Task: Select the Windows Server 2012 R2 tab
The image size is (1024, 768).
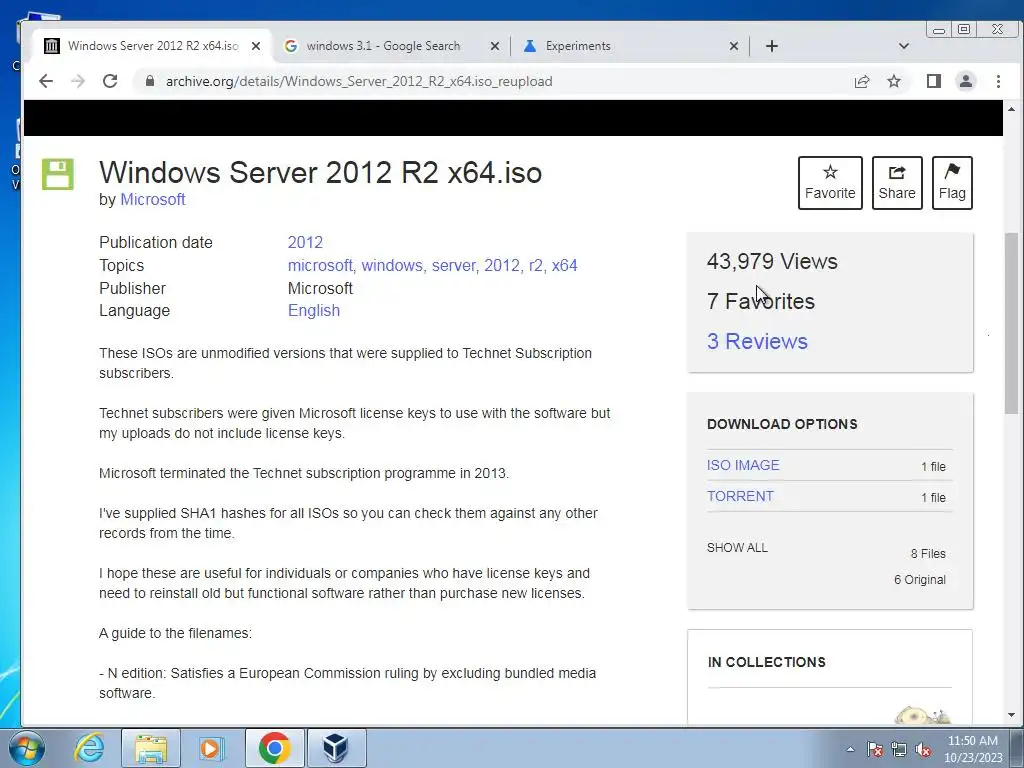Action: click(x=153, y=46)
